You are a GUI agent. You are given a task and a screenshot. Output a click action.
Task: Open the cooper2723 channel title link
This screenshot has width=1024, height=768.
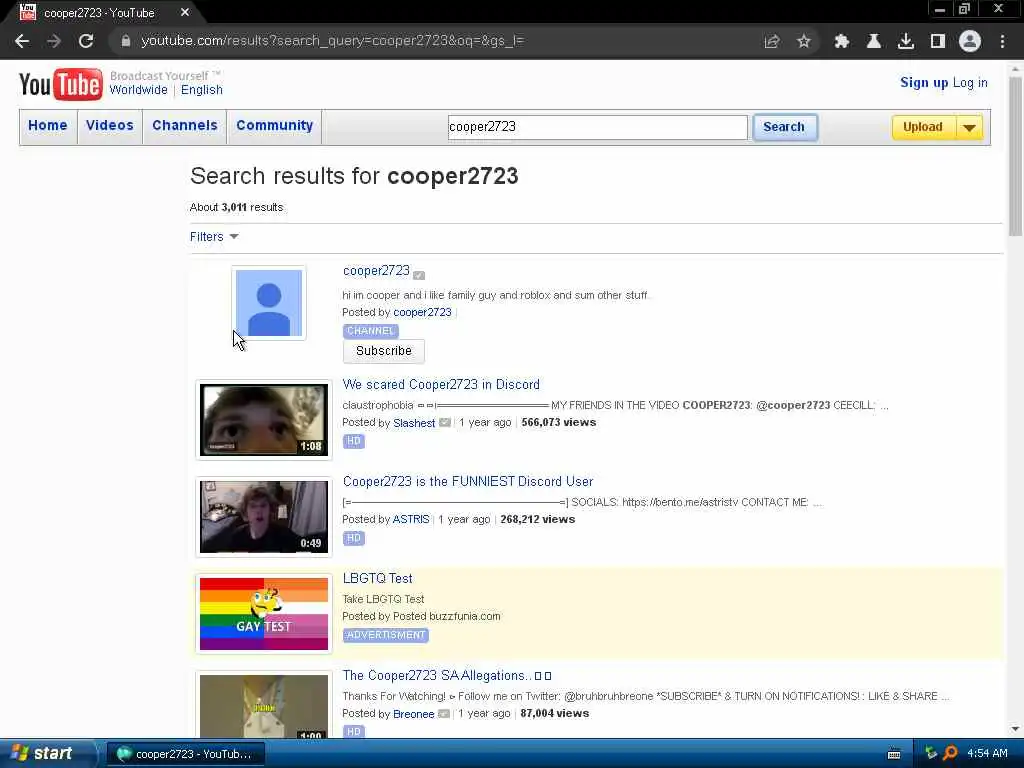(x=376, y=270)
